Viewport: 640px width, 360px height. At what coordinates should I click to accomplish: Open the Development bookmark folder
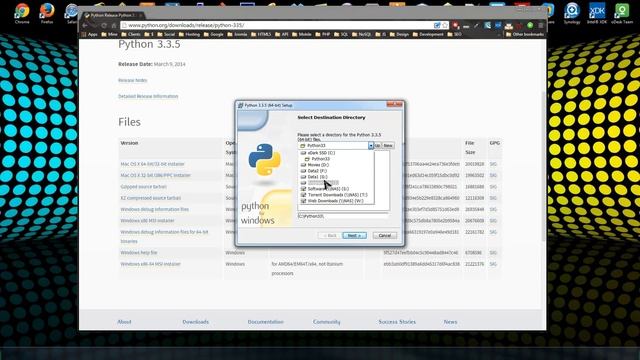point(428,34)
